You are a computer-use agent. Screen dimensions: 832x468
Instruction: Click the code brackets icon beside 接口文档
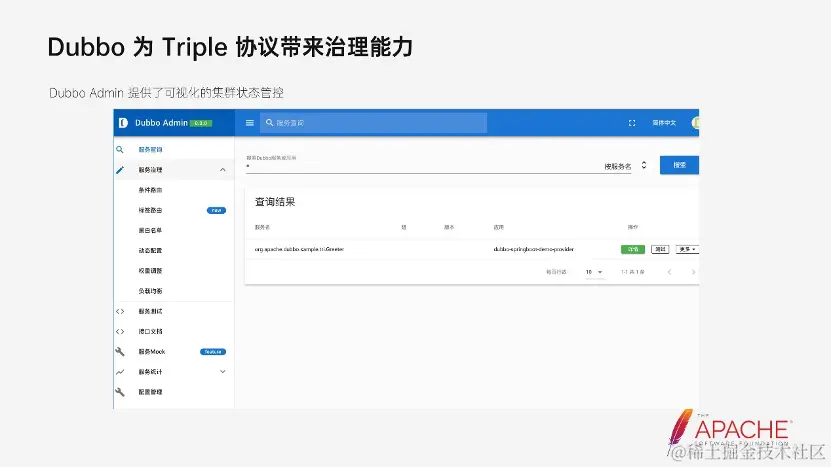120,332
